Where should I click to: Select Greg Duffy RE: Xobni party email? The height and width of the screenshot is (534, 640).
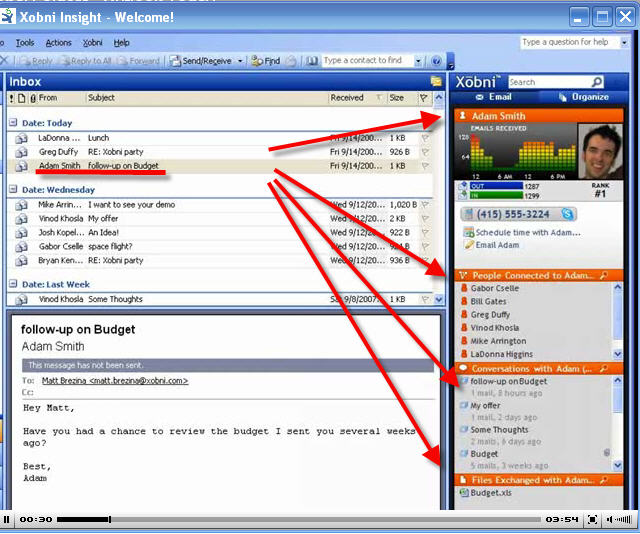tap(220, 152)
